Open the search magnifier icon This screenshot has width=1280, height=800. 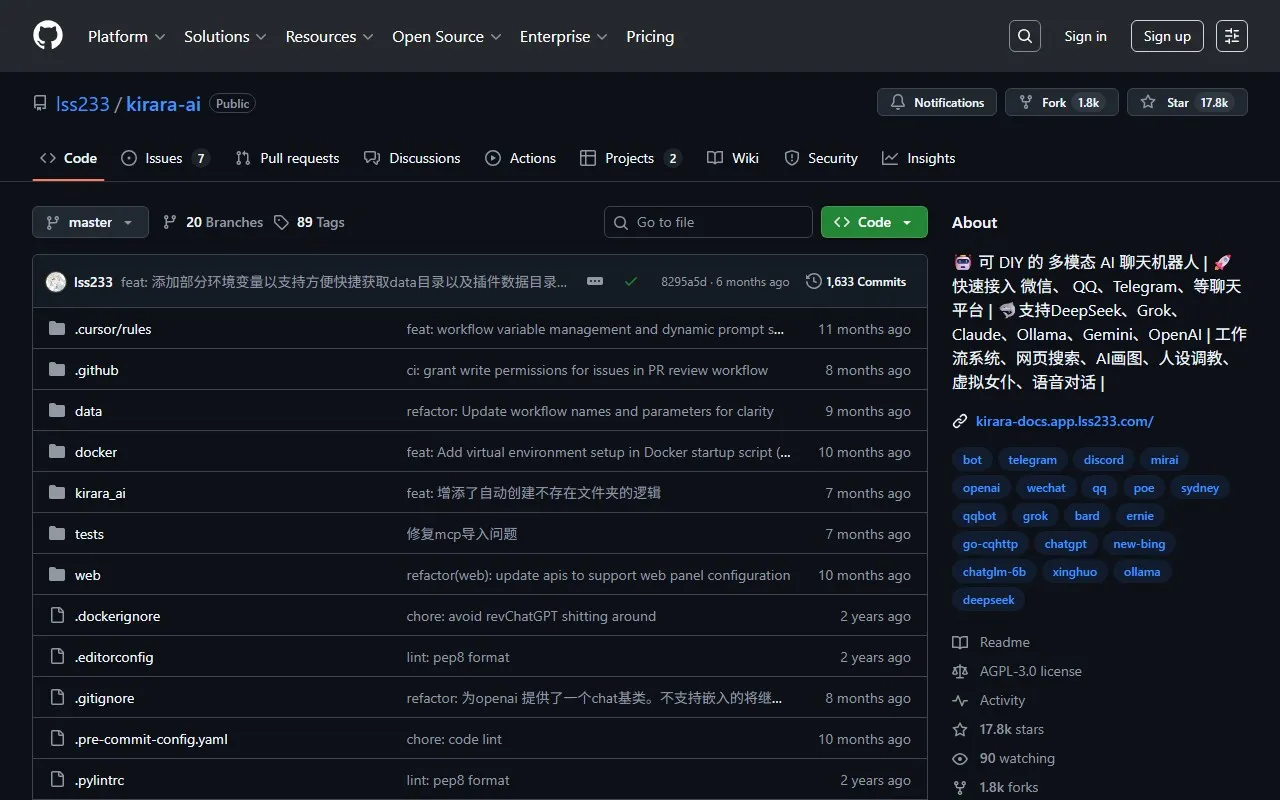coord(1024,36)
